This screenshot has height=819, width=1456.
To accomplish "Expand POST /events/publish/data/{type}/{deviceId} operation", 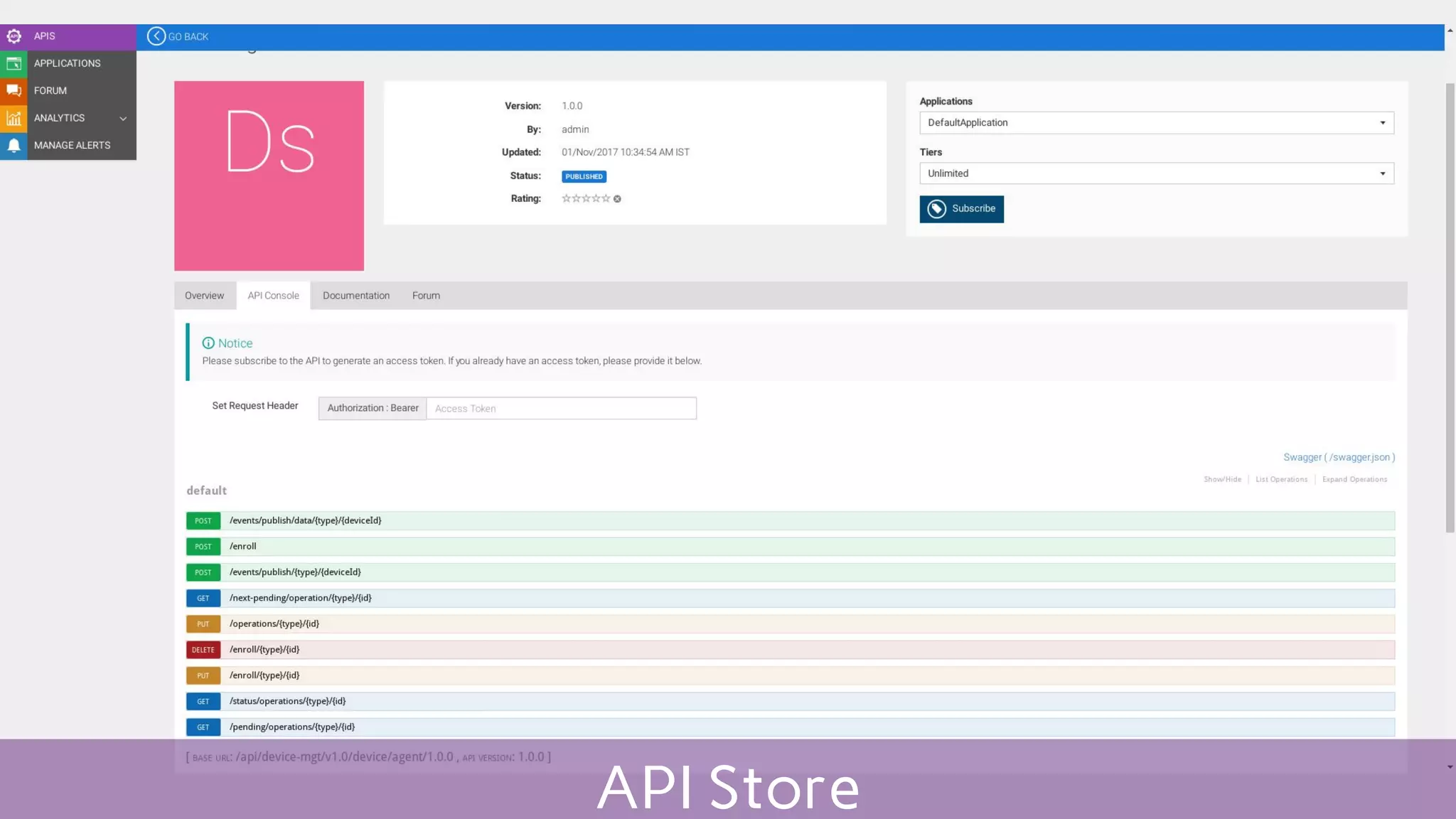I will [x=790, y=520].
